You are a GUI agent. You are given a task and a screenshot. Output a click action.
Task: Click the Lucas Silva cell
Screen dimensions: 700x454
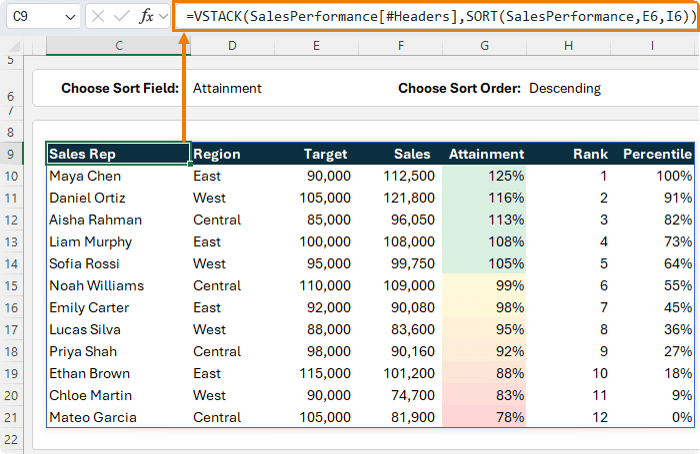point(118,329)
